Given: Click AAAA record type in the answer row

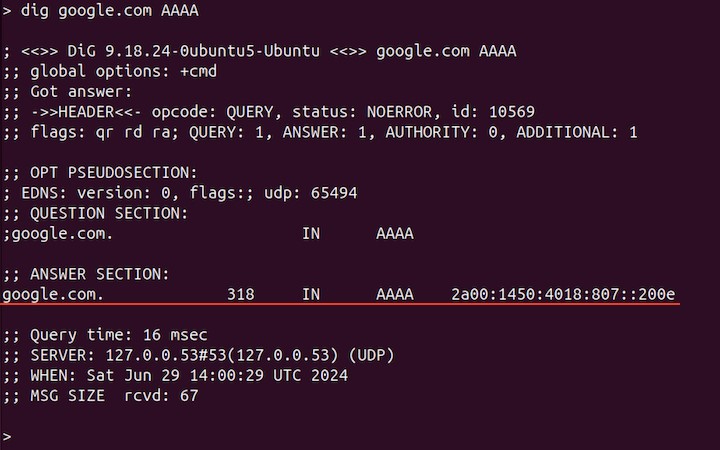Looking at the screenshot, I should [395, 295].
